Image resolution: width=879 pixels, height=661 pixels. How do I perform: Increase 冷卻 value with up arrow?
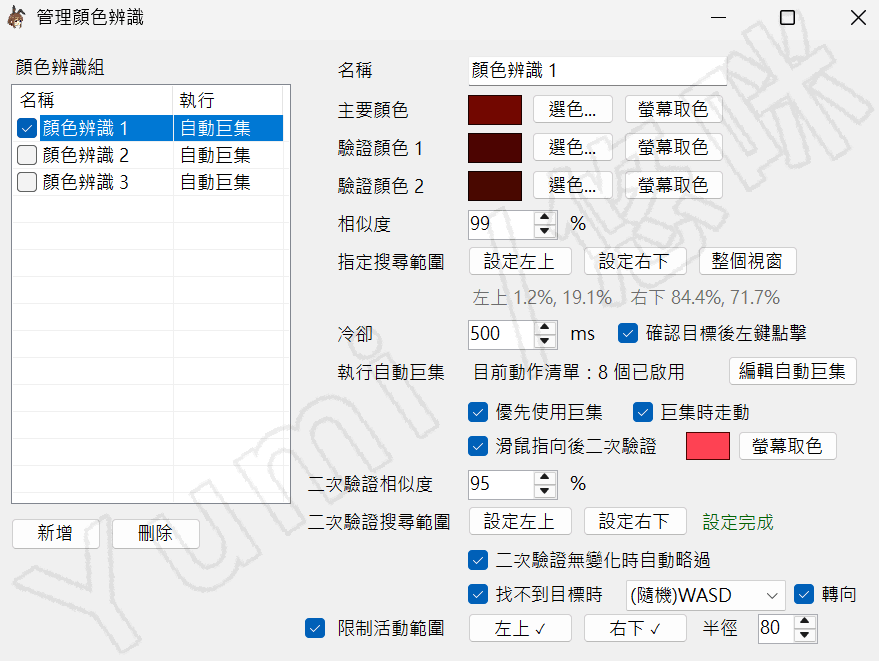click(545, 327)
